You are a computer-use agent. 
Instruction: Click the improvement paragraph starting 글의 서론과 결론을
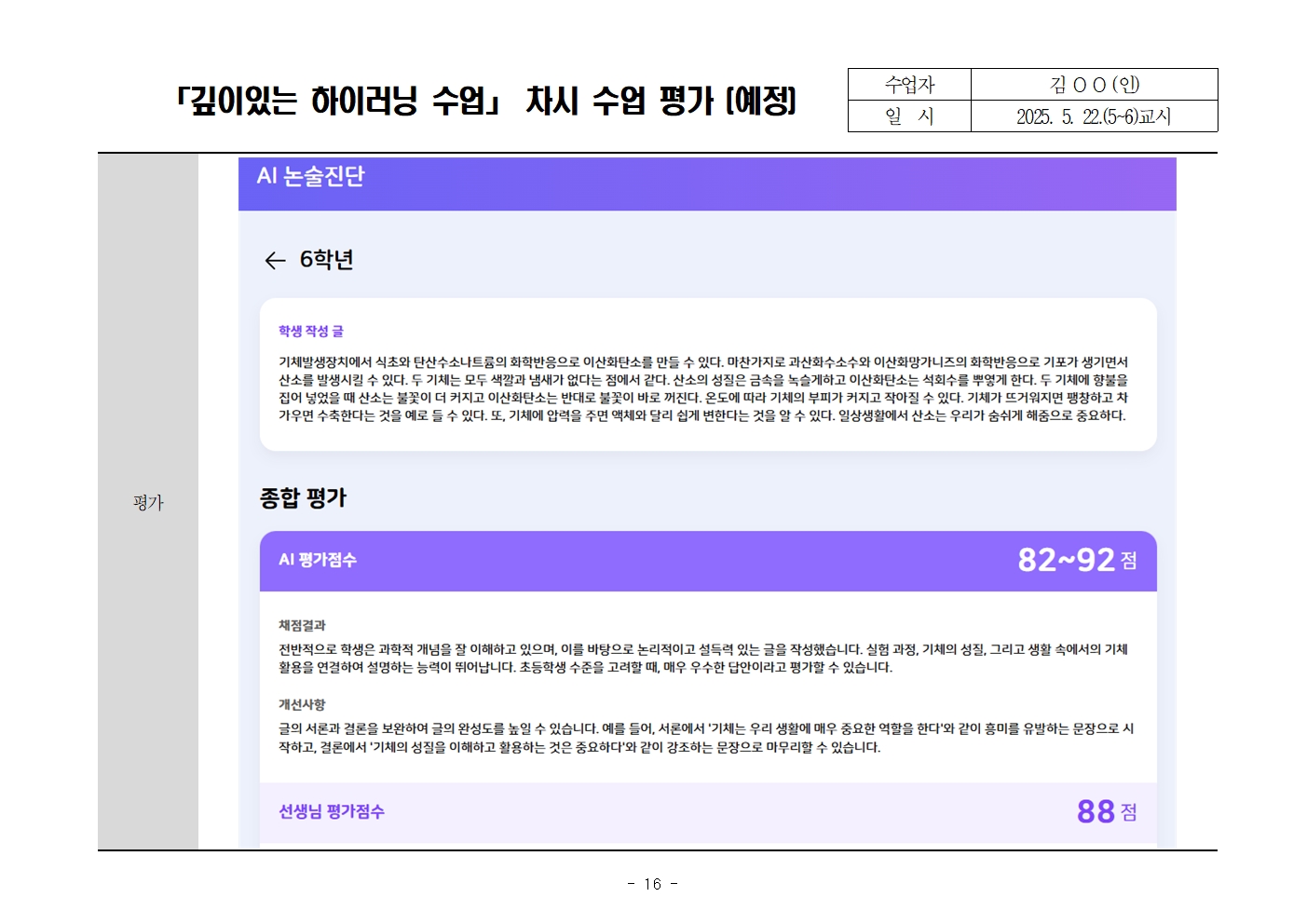pyautogui.click(x=706, y=738)
